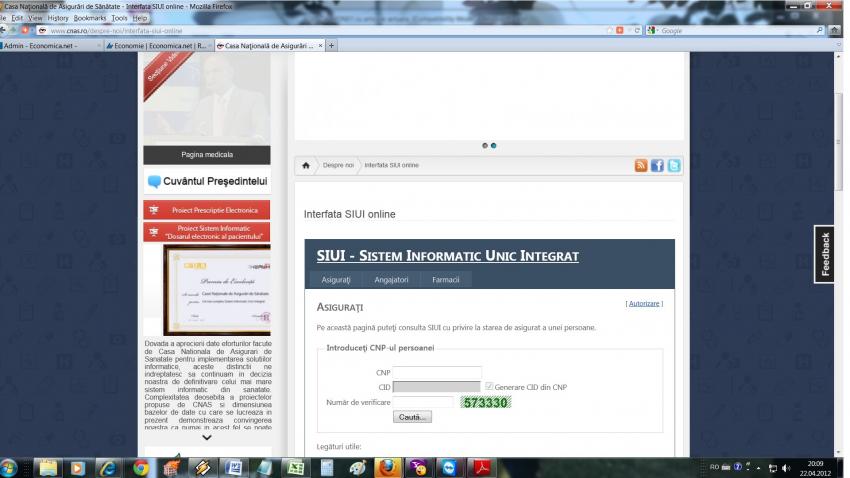Open the Facebook page icon
The height and width of the screenshot is (478, 850).
point(657,165)
